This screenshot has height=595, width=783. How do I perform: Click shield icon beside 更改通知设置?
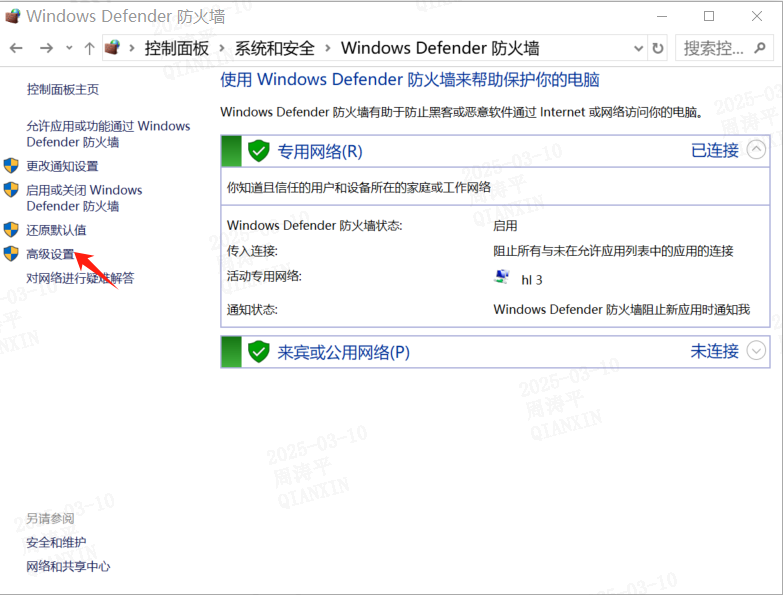(11, 165)
